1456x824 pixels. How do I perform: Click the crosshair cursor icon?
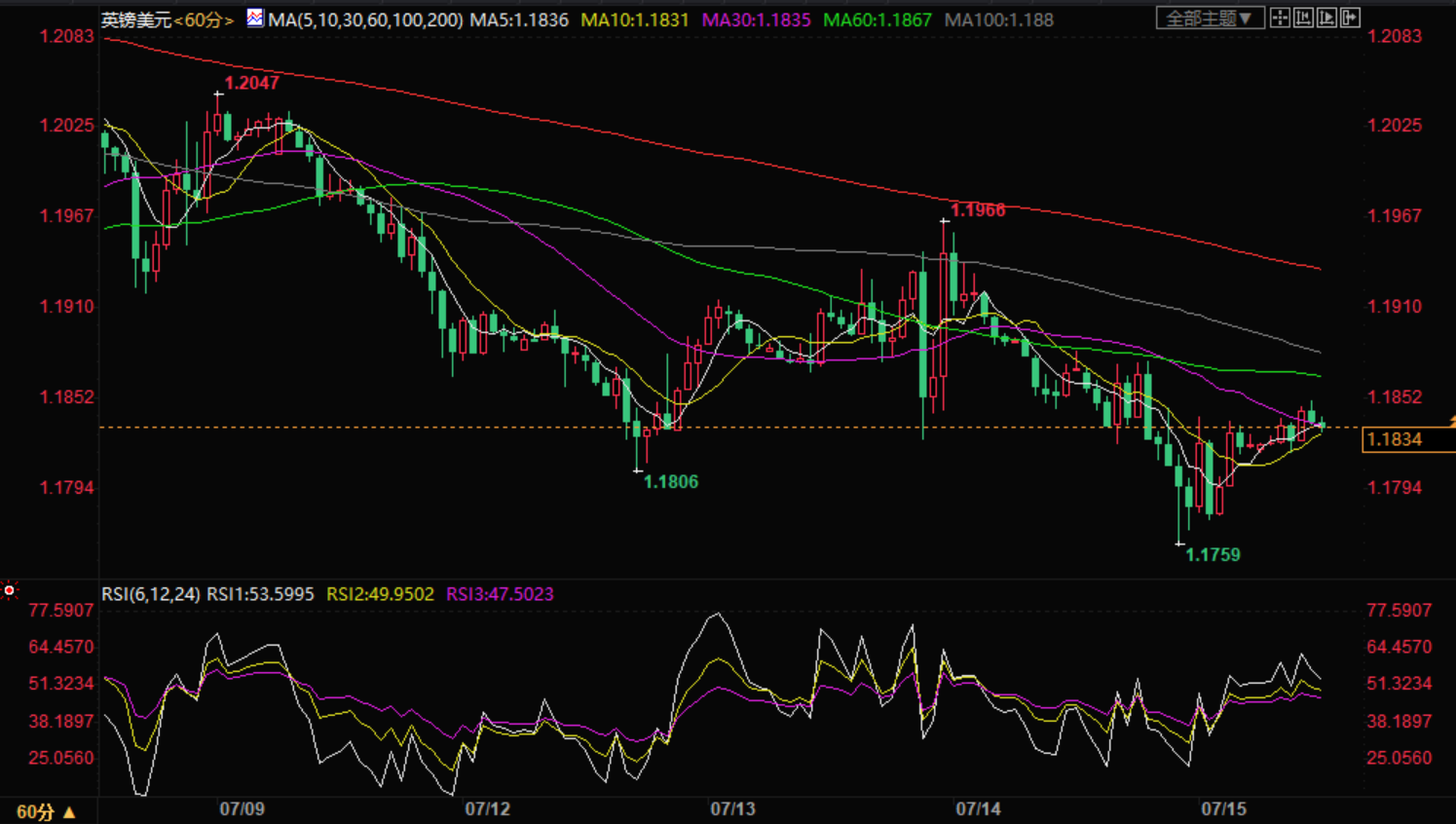point(1280,19)
